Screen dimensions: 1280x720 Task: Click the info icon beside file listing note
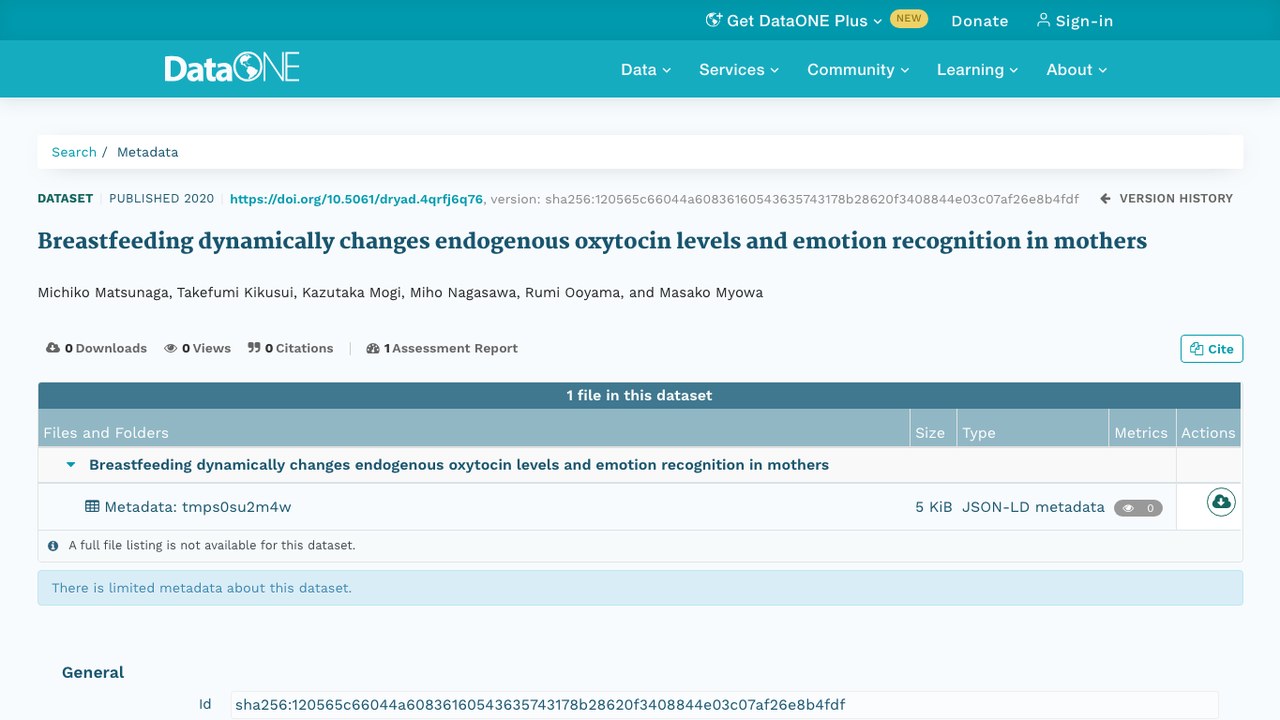(x=53, y=546)
